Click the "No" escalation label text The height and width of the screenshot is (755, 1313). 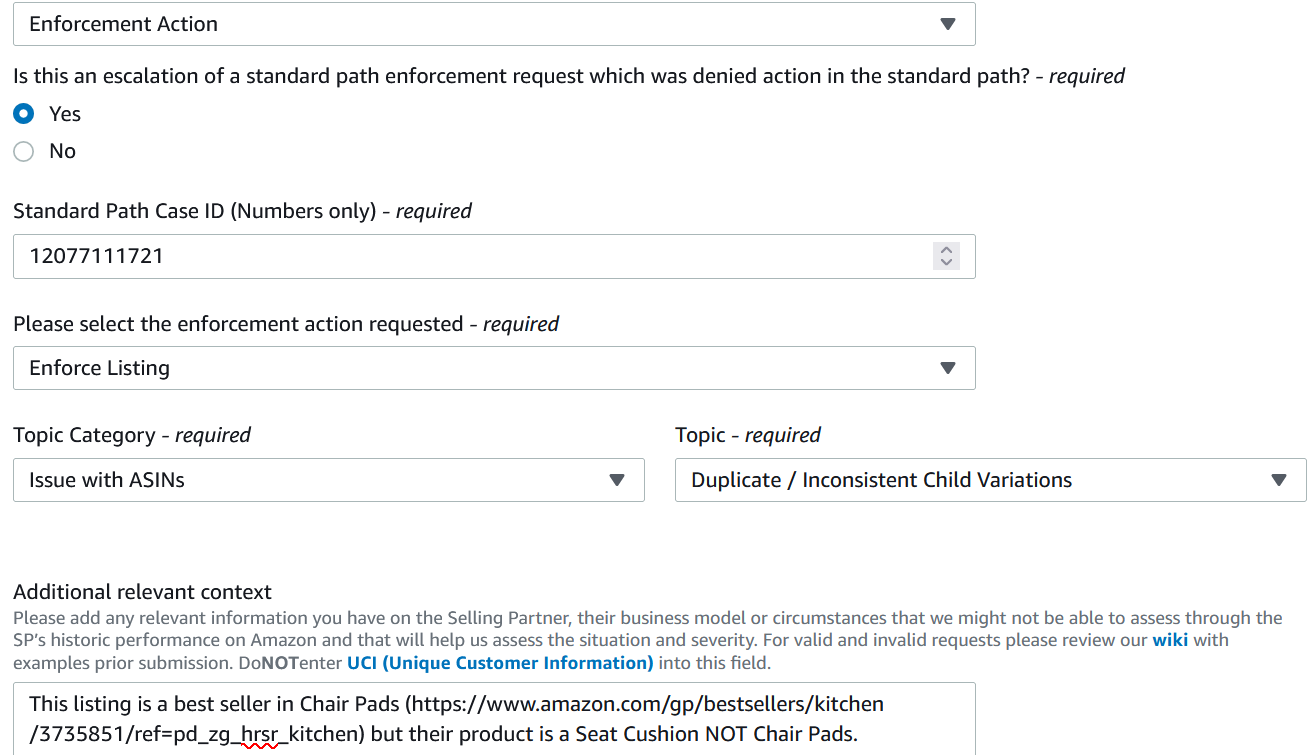(x=62, y=151)
